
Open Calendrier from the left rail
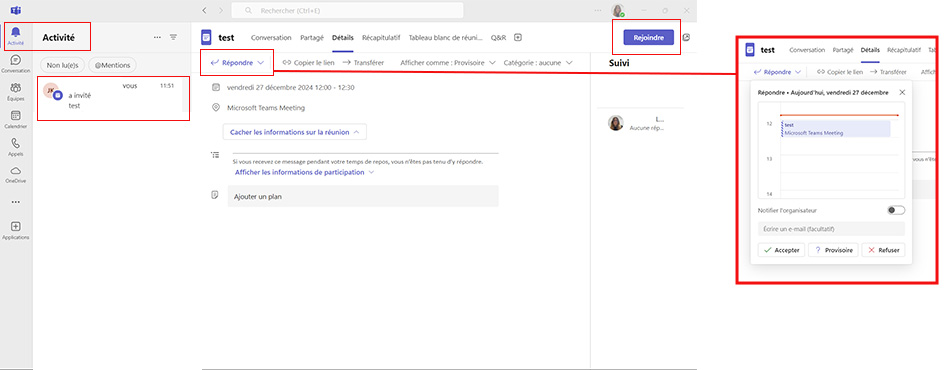point(16,120)
